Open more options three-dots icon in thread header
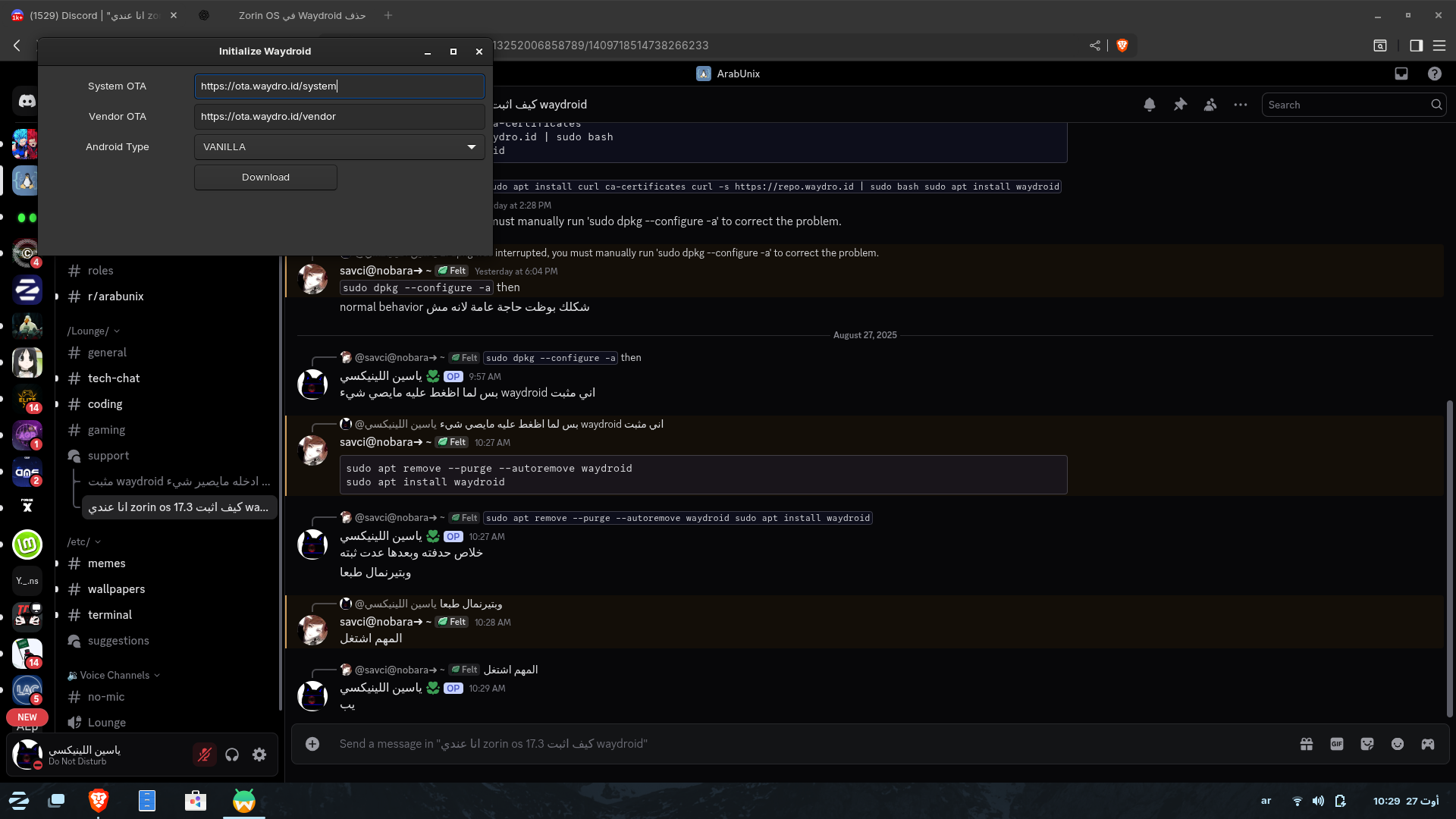 (1241, 105)
